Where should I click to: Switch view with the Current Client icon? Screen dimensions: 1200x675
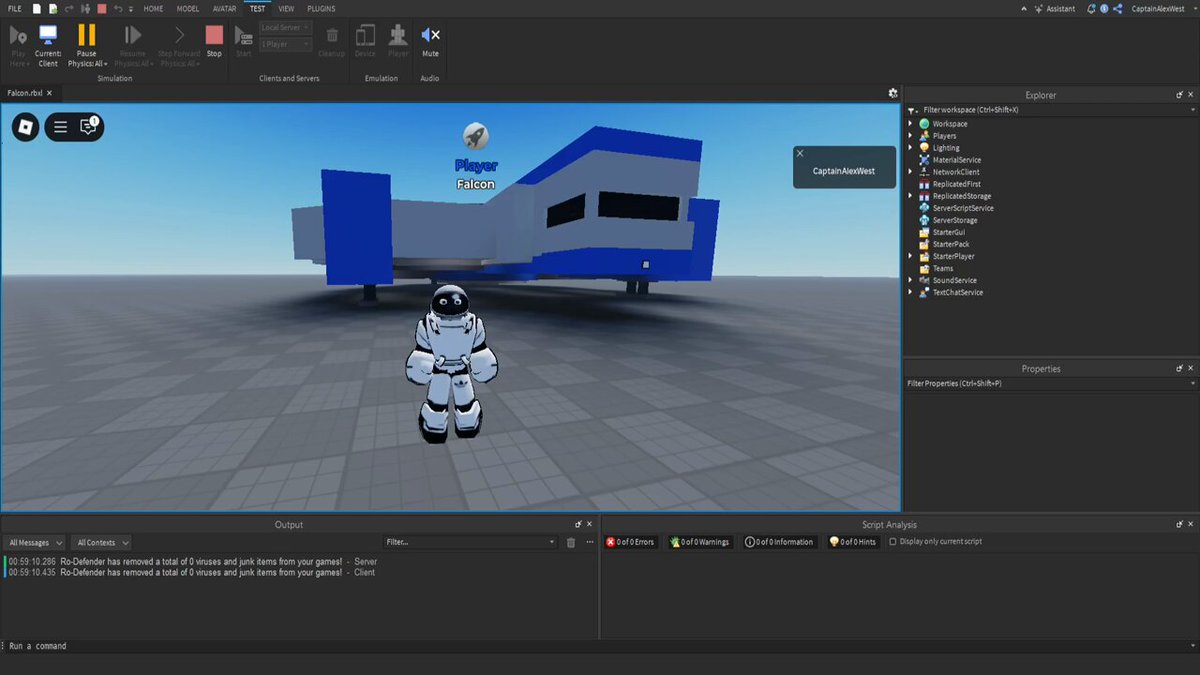(x=48, y=46)
